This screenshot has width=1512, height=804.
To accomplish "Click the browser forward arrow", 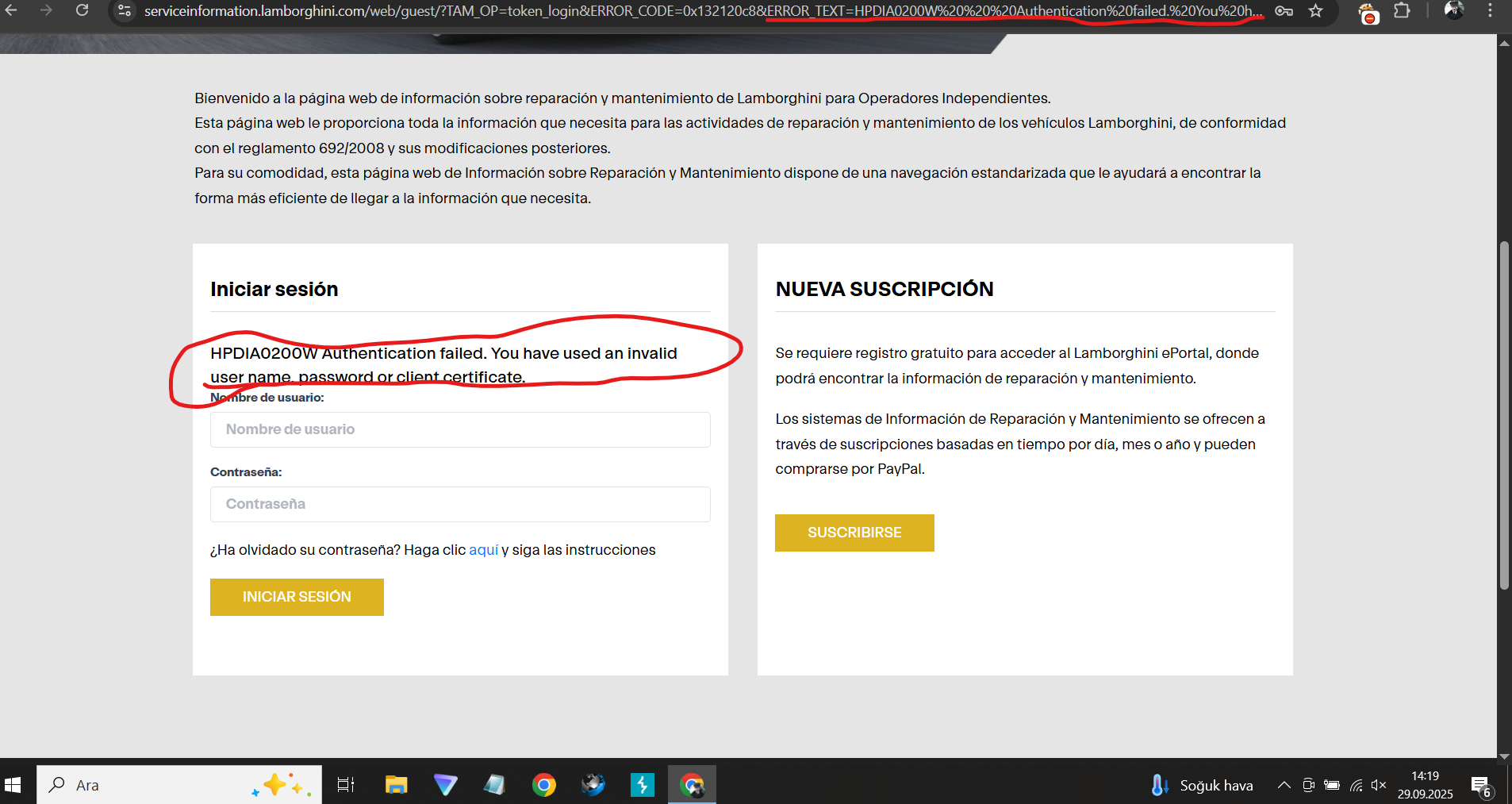I will [x=46, y=10].
